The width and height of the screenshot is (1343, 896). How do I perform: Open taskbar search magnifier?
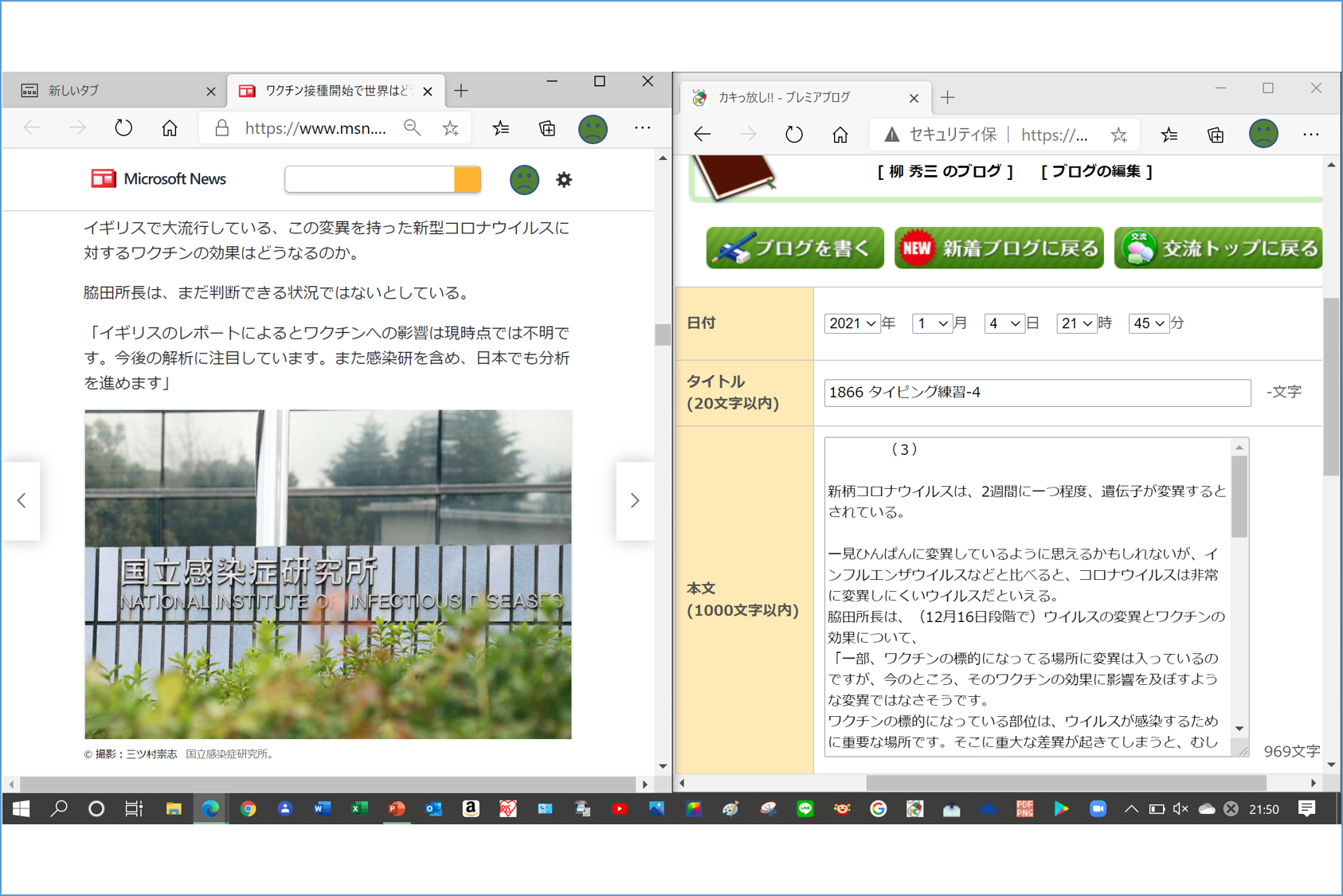click(59, 809)
